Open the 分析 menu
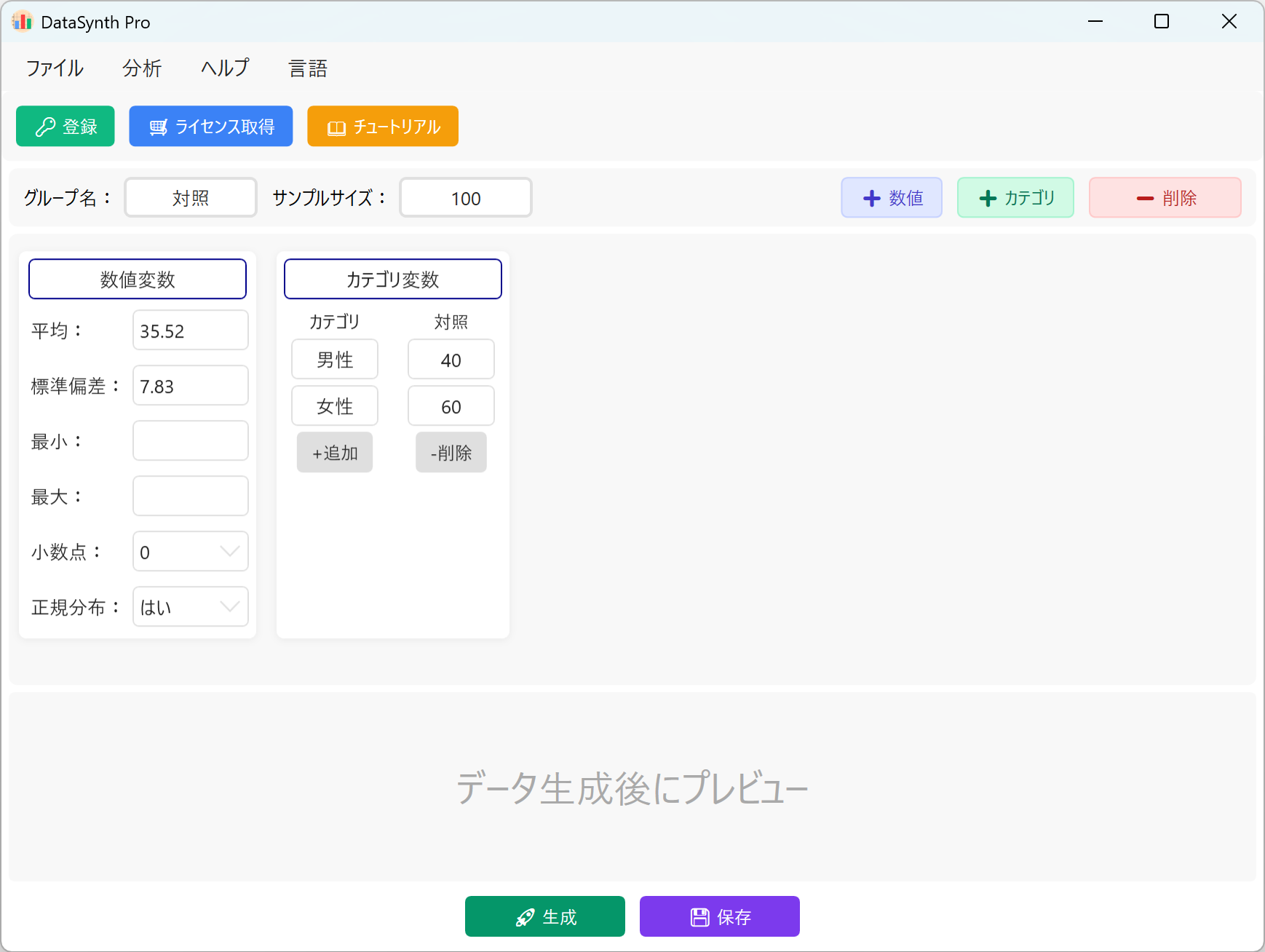Viewport: 1265px width, 952px height. tap(142, 68)
